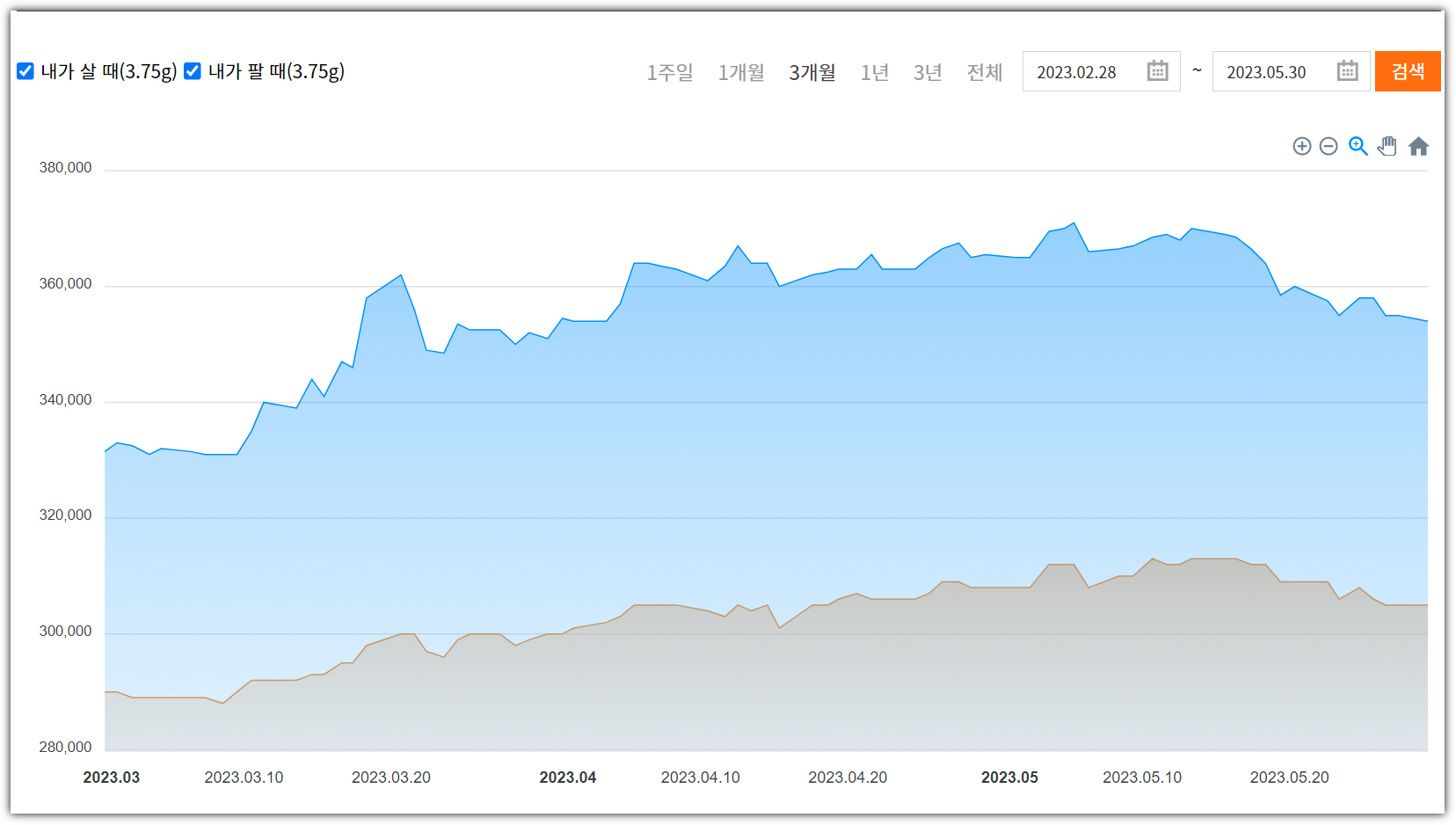This screenshot has height=825, width=1456.
Task: Click the 2023.04.10 x-axis label
Action: (701, 778)
